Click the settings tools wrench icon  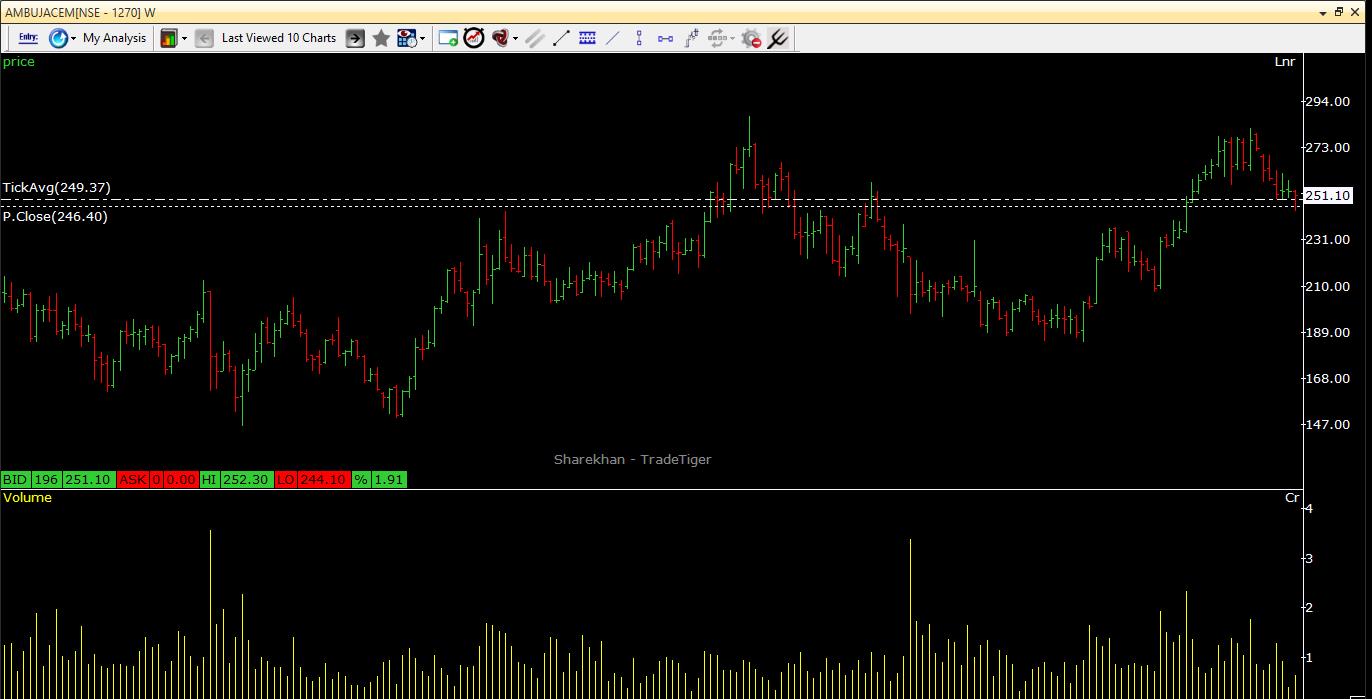777,38
